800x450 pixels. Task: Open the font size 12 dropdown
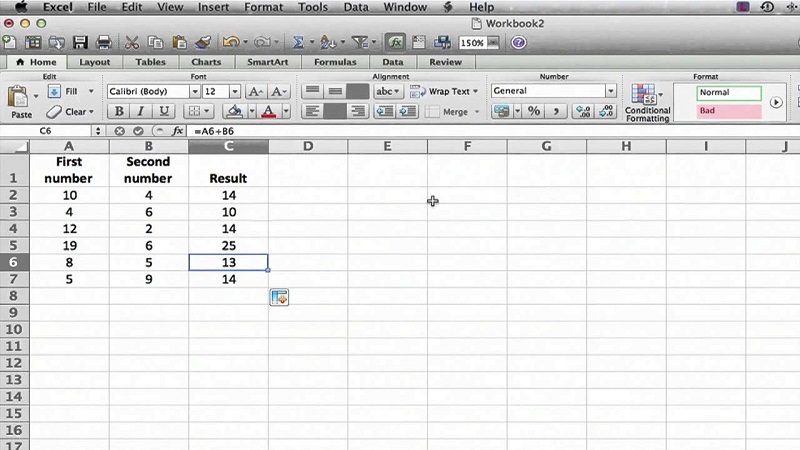(235, 91)
